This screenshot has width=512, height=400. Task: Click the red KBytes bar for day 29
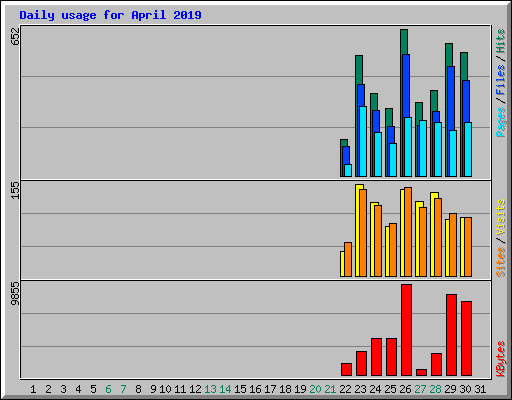[451, 335]
